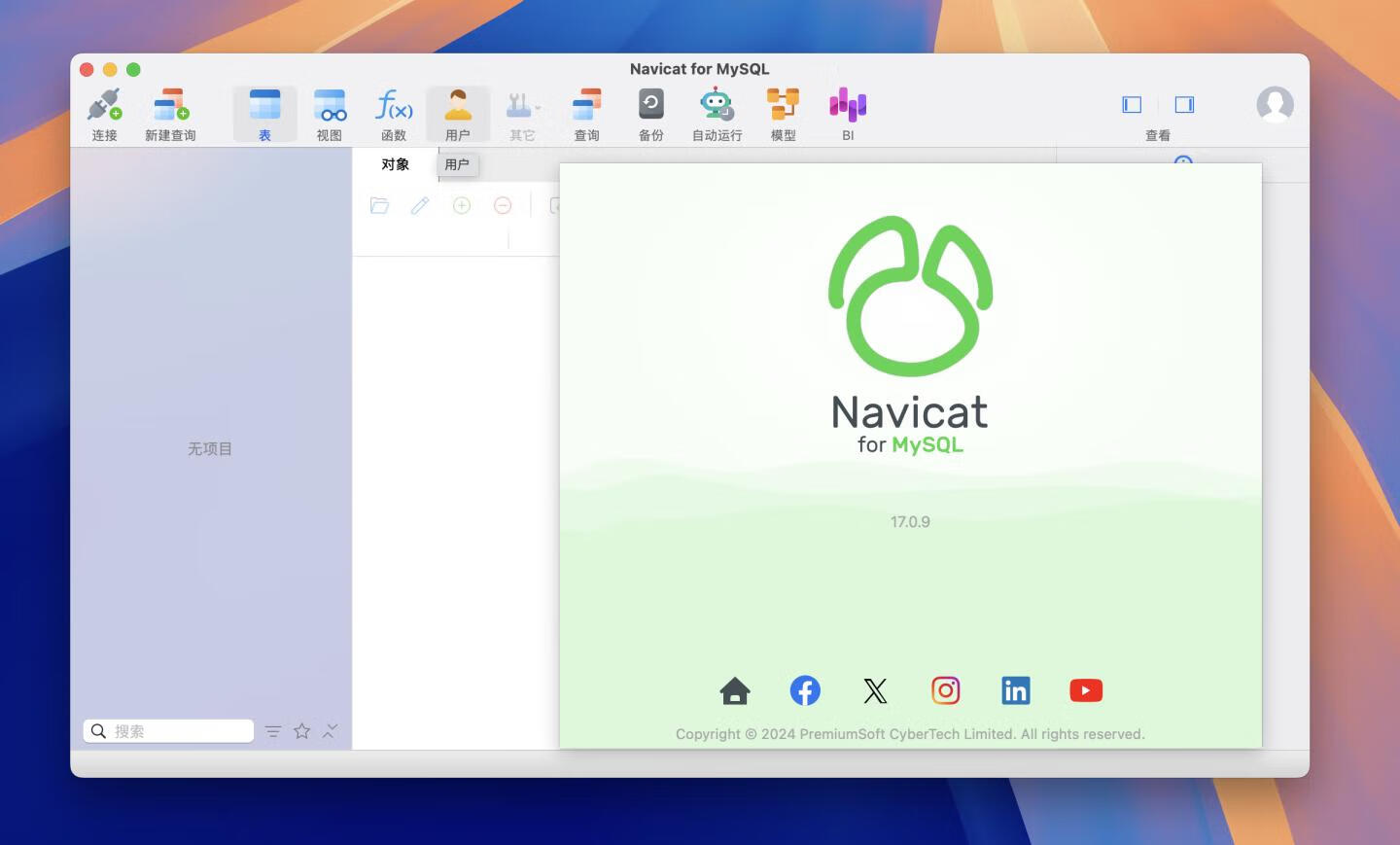Open the user account avatar
1400x845 pixels.
1275,104
